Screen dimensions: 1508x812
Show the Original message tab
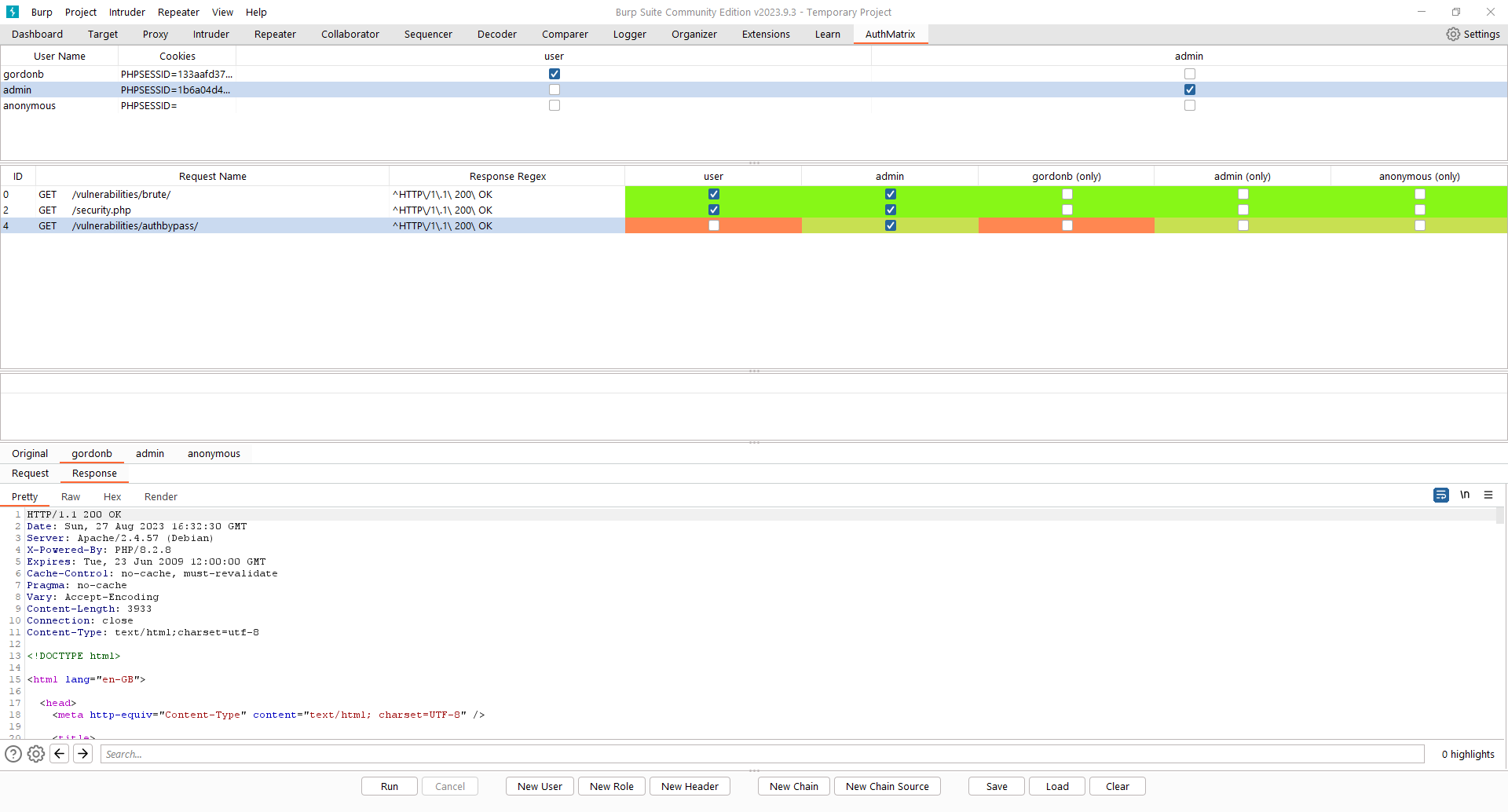pos(30,453)
